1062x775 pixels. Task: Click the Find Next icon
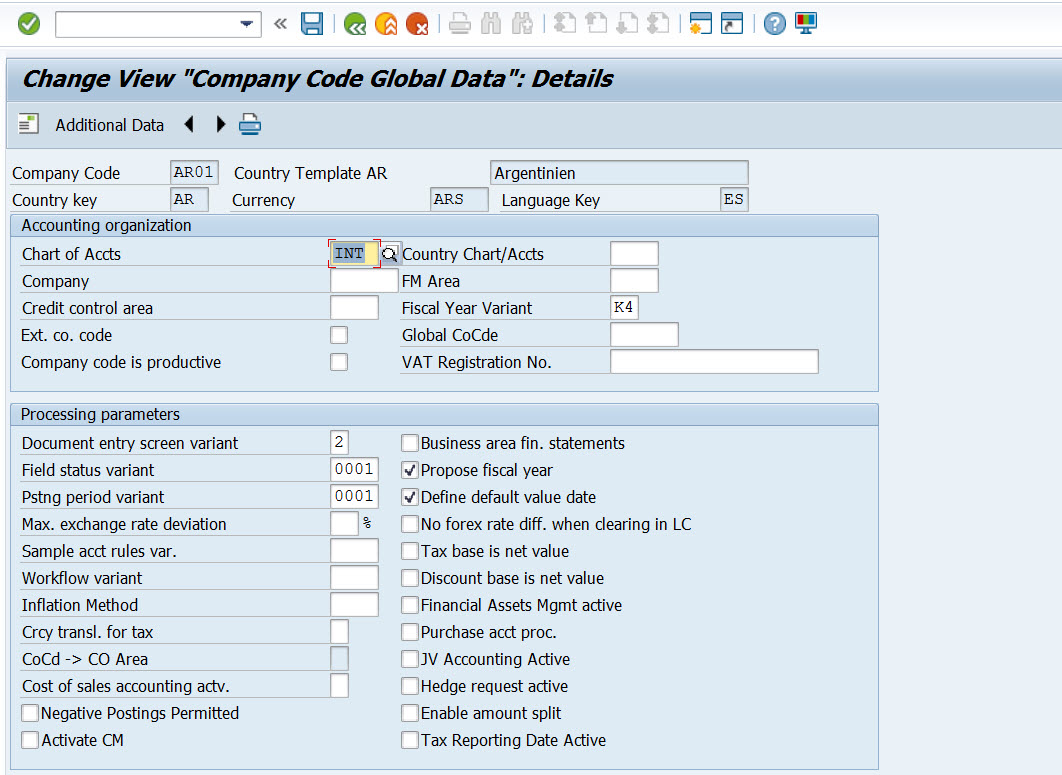522,23
